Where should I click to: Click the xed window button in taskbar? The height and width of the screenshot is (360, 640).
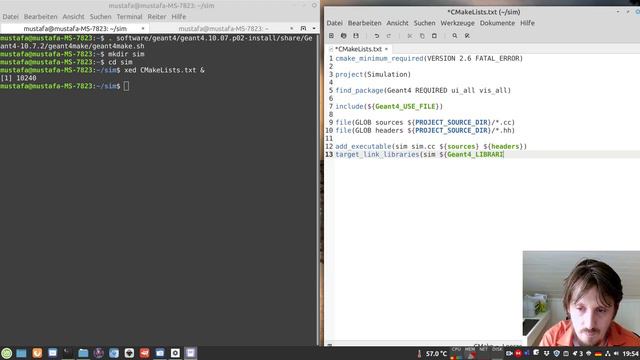(190, 353)
